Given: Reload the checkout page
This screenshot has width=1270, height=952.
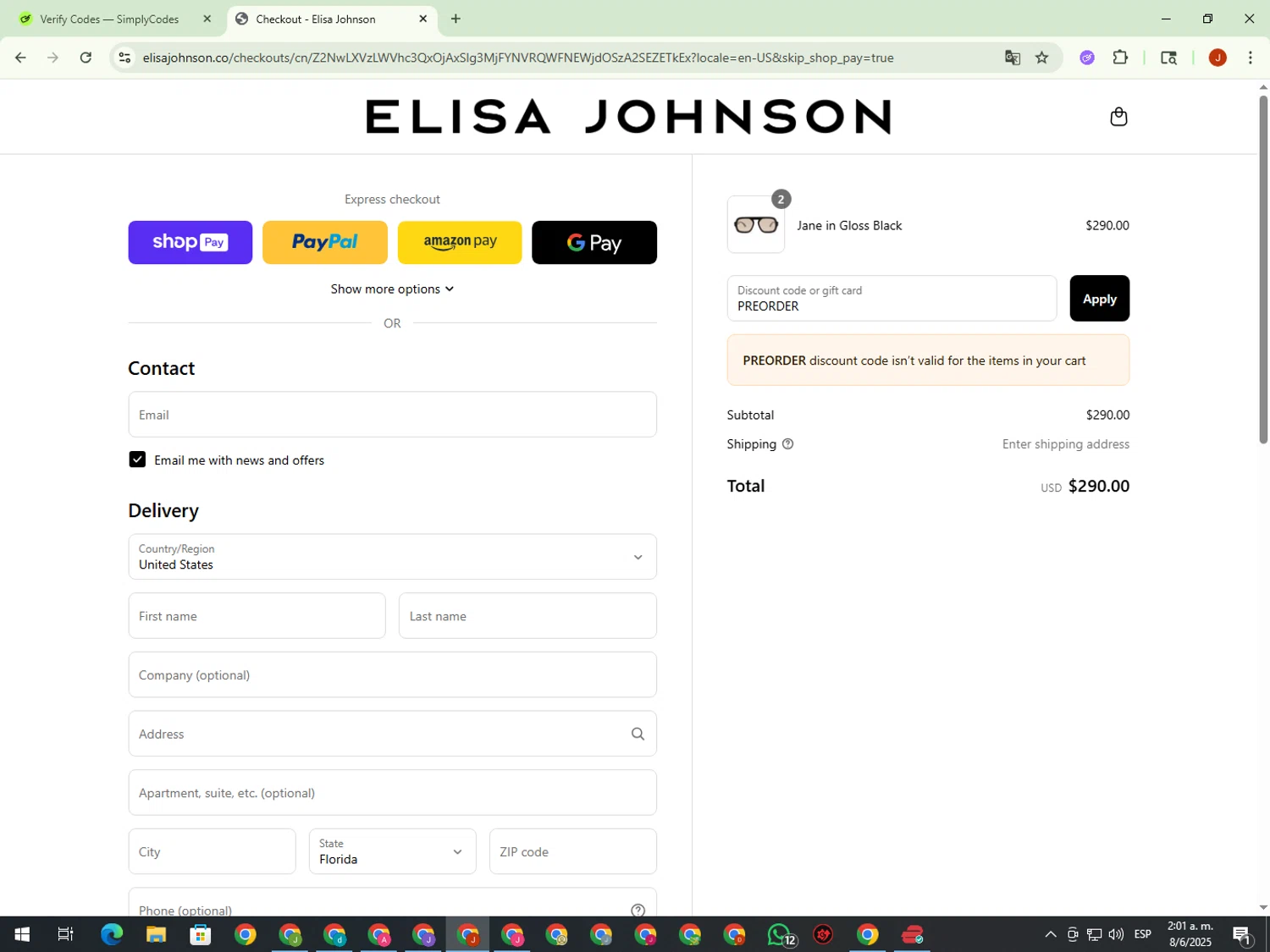Looking at the screenshot, I should [x=86, y=58].
